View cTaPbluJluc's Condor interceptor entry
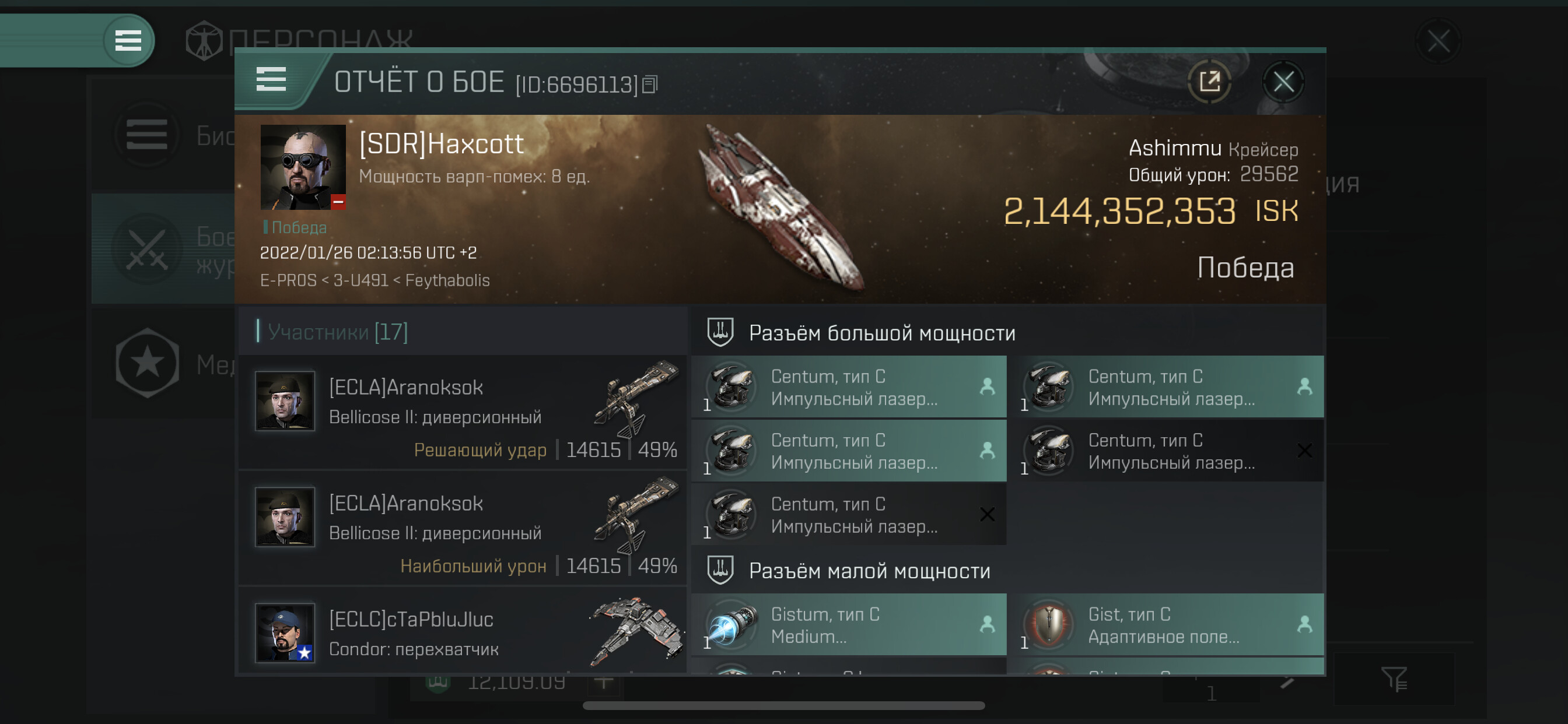Image resolution: width=1568 pixels, height=724 pixels. 463,631
